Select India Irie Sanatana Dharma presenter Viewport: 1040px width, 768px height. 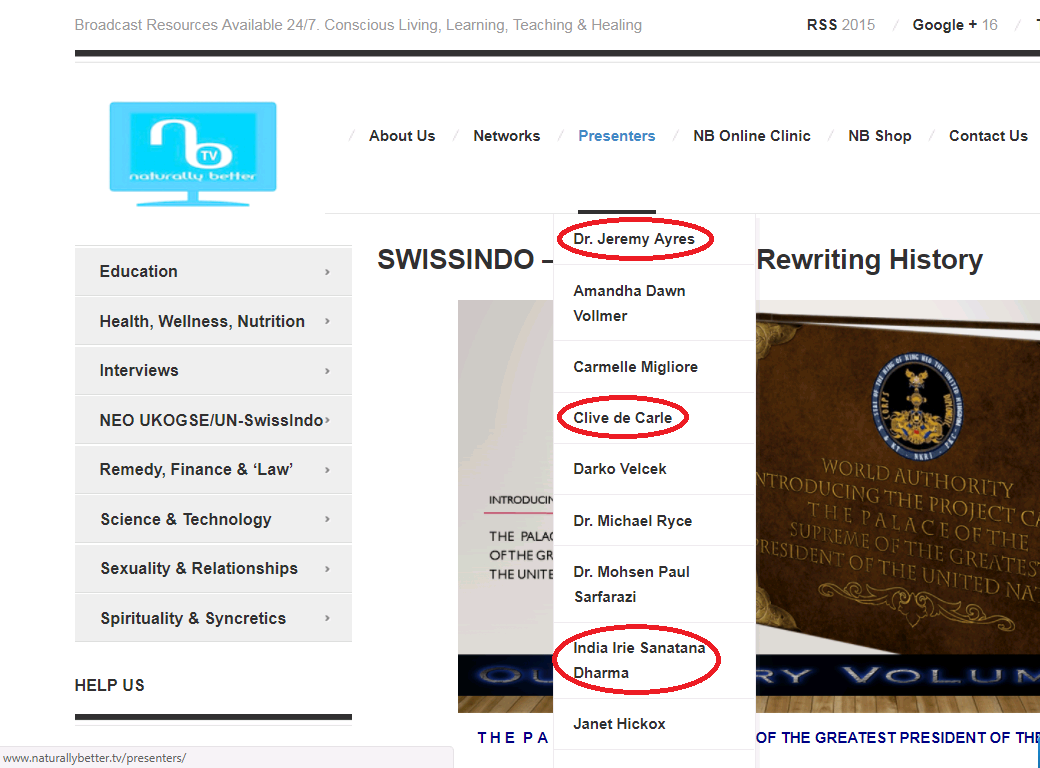coord(639,660)
